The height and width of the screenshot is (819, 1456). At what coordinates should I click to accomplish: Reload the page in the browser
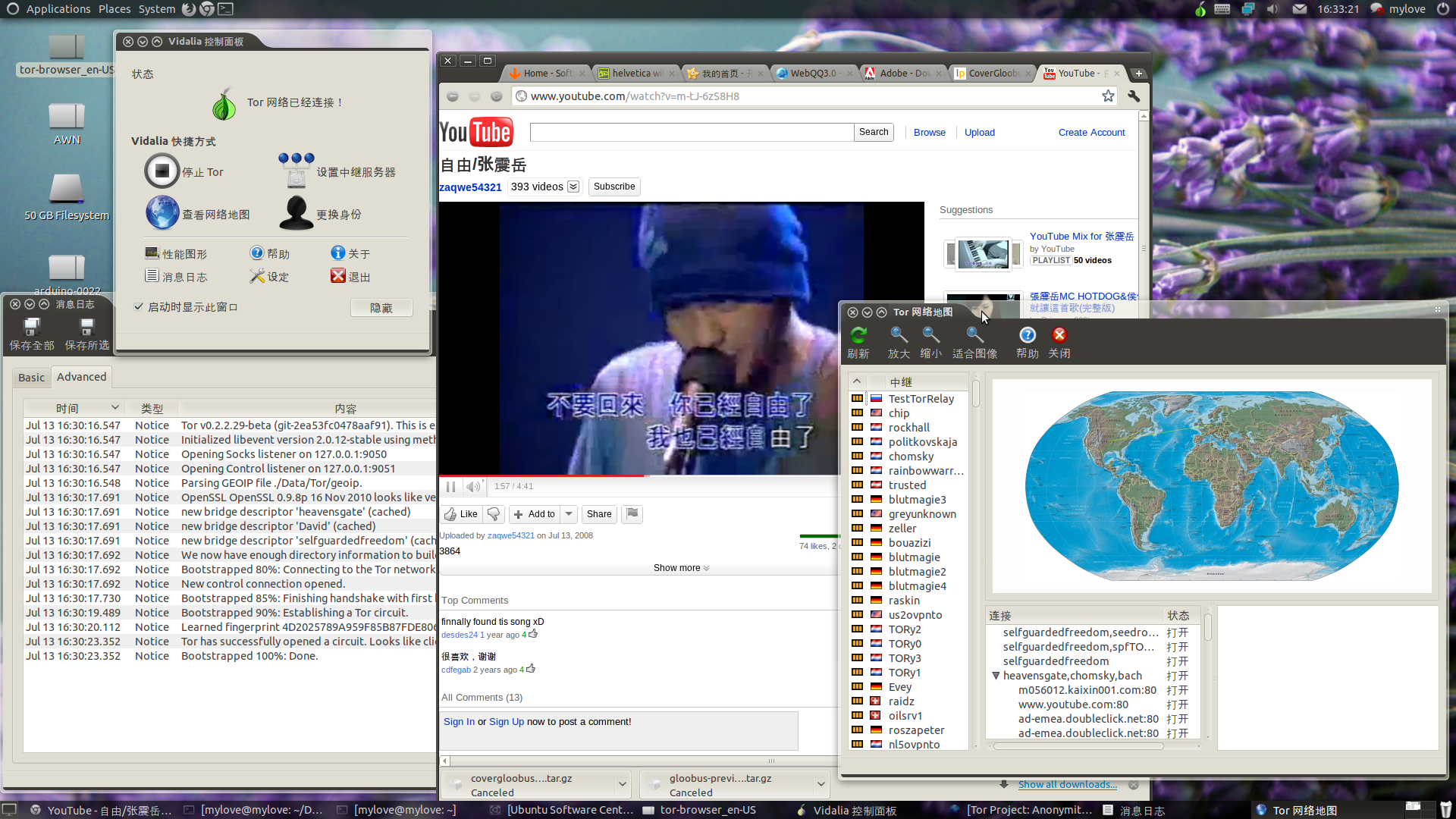point(496,96)
